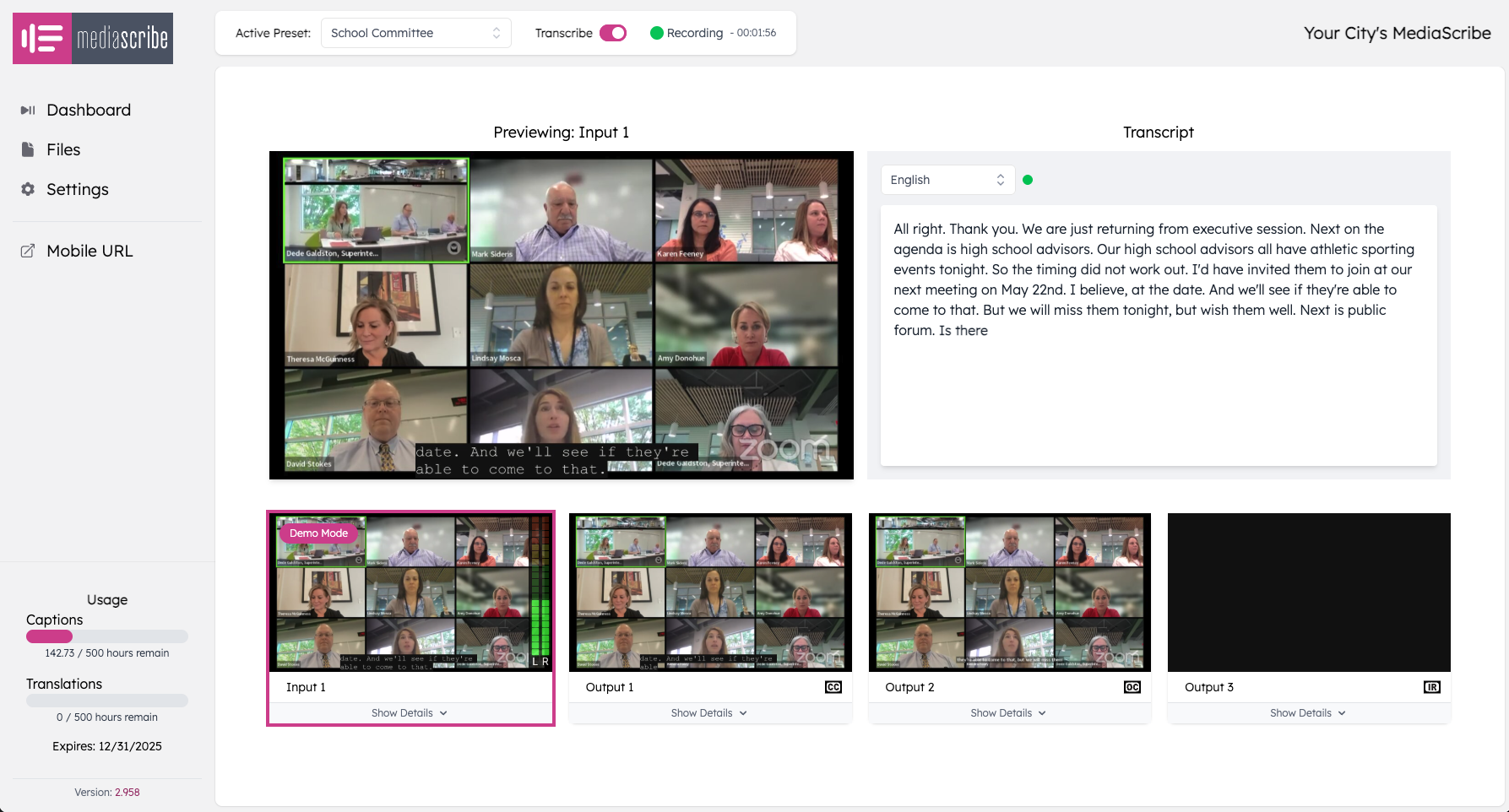Expand Show Details under Output 3
This screenshot has height=812, width=1509.
click(1308, 712)
